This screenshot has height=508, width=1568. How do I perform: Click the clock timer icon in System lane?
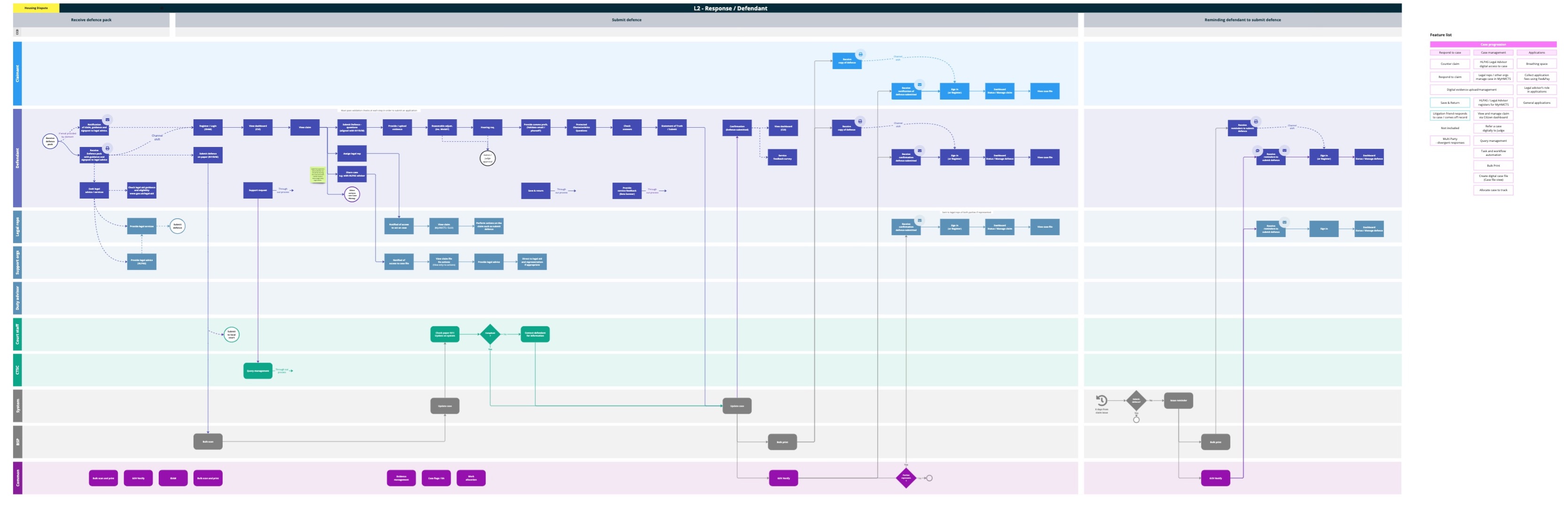(x=1101, y=400)
